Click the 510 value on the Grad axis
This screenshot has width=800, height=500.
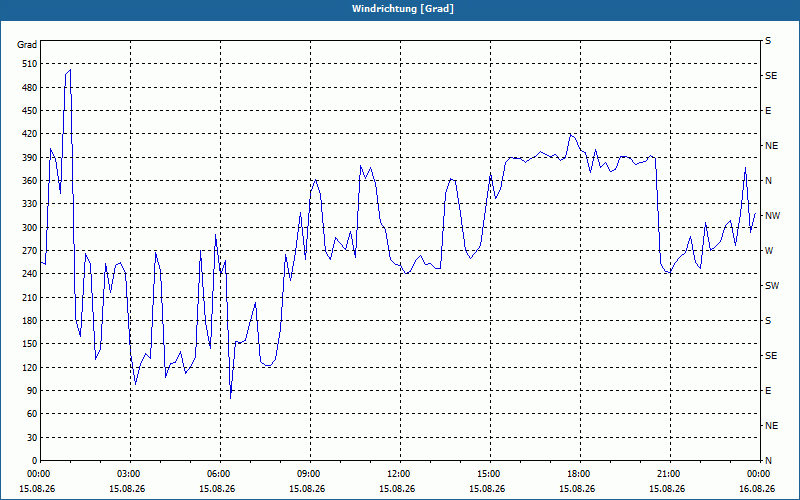pyautogui.click(x=30, y=64)
